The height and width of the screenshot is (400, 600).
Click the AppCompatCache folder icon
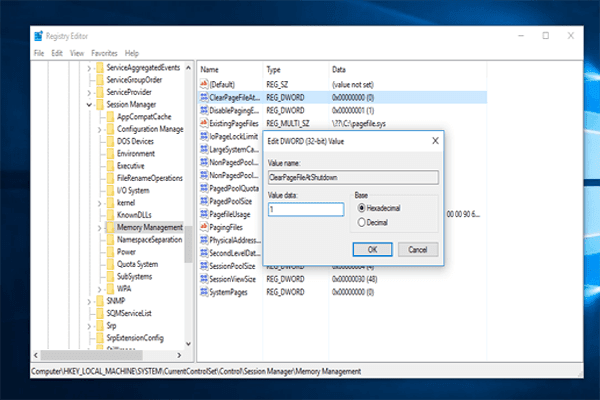pyautogui.click(x=110, y=117)
